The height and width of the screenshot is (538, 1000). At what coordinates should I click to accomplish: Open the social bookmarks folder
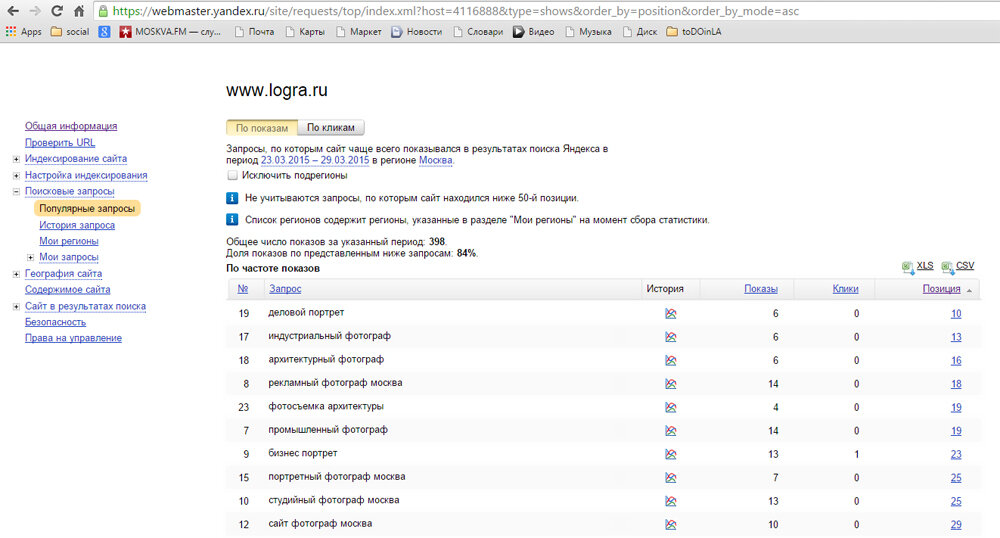70,31
